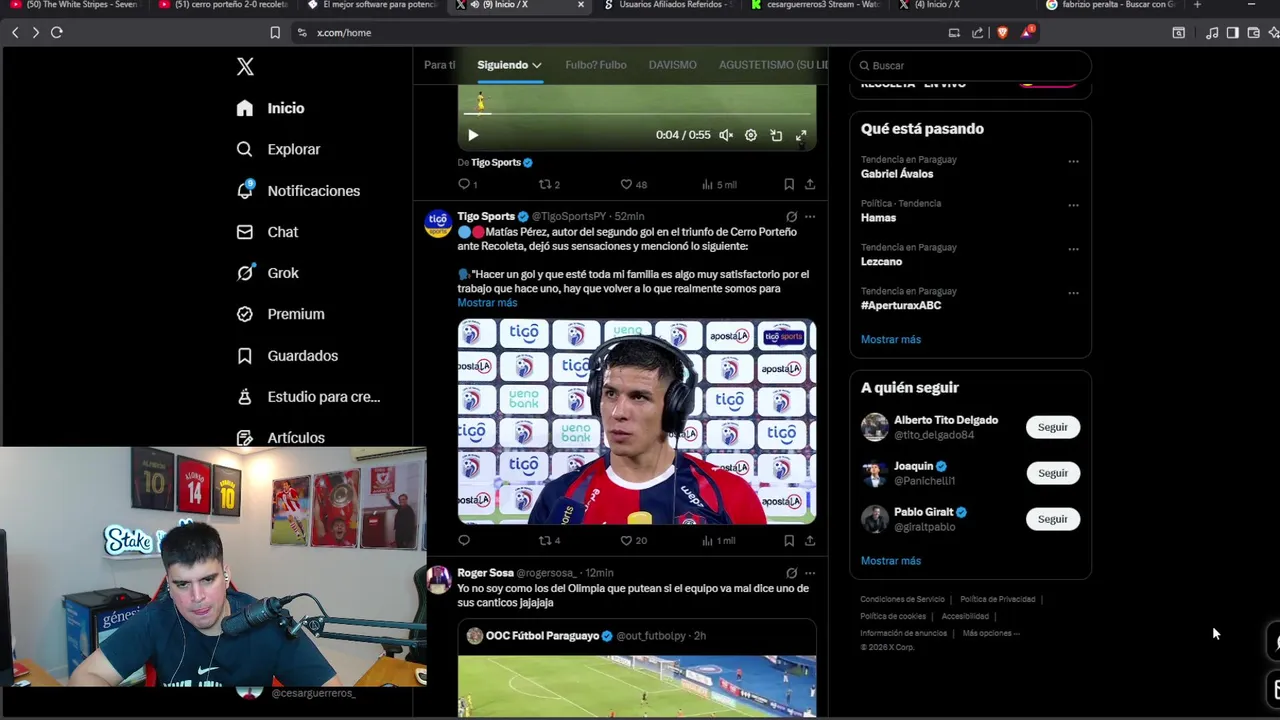Share the Matías Pérez post
1280x720 pixels.
pyautogui.click(x=810, y=540)
